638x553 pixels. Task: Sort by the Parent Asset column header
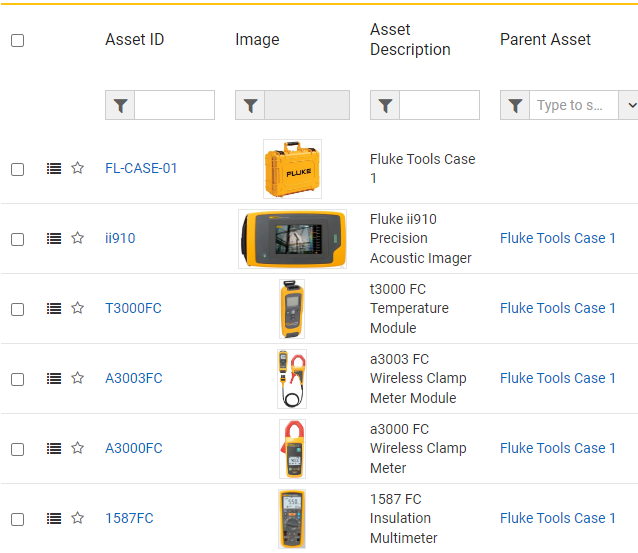[545, 39]
